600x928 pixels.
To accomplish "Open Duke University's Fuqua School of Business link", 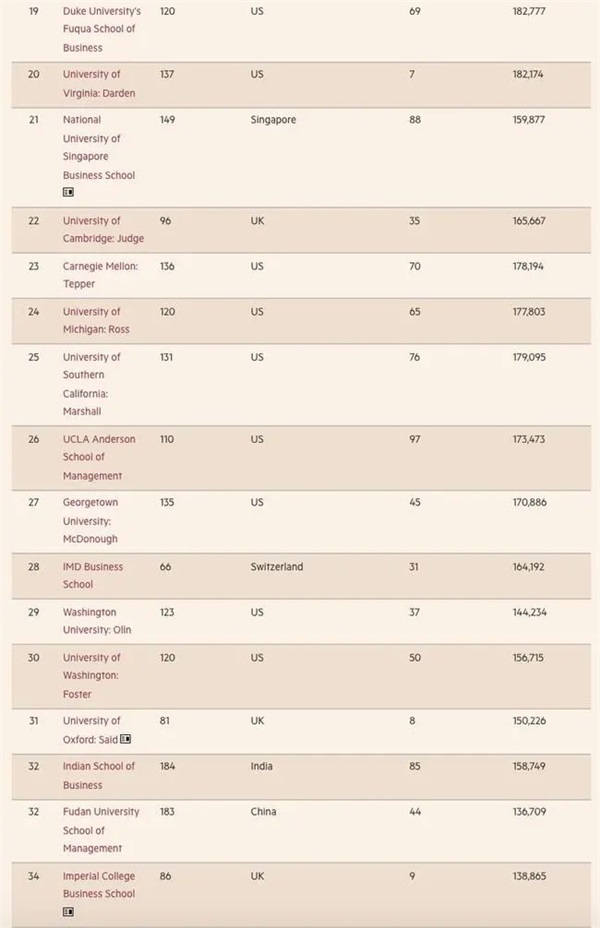I will (x=101, y=29).
